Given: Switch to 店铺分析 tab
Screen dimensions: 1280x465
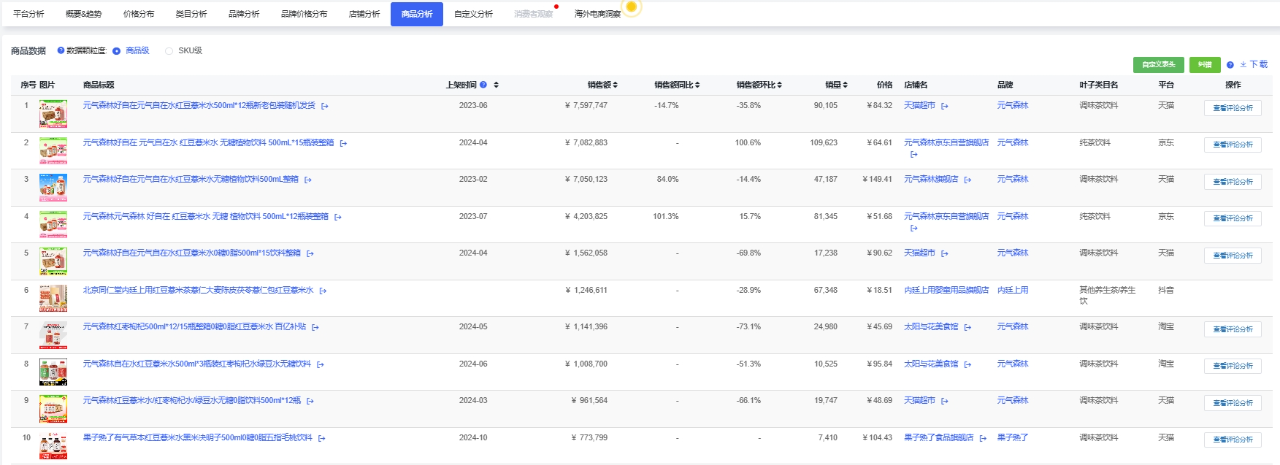Looking at the screenshot, I should 364,14.
